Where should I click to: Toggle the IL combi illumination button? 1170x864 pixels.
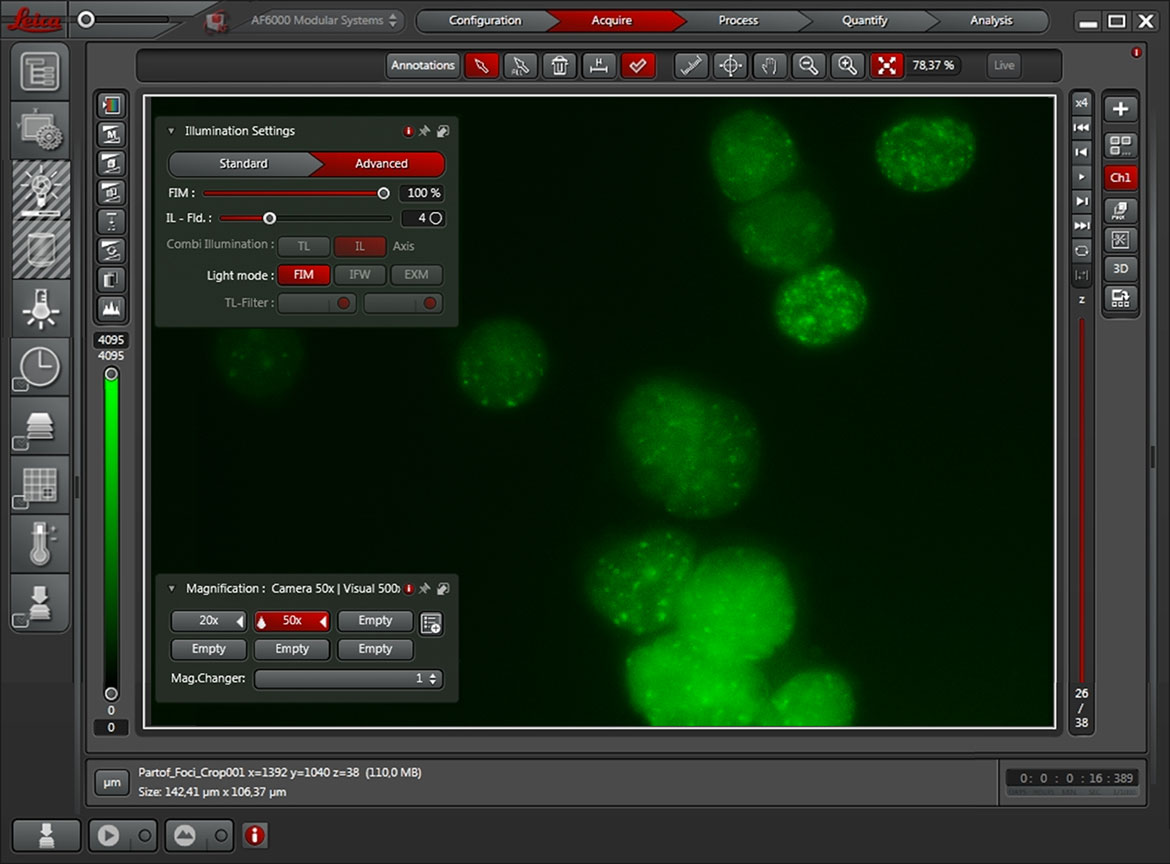(x=359, y=246)
